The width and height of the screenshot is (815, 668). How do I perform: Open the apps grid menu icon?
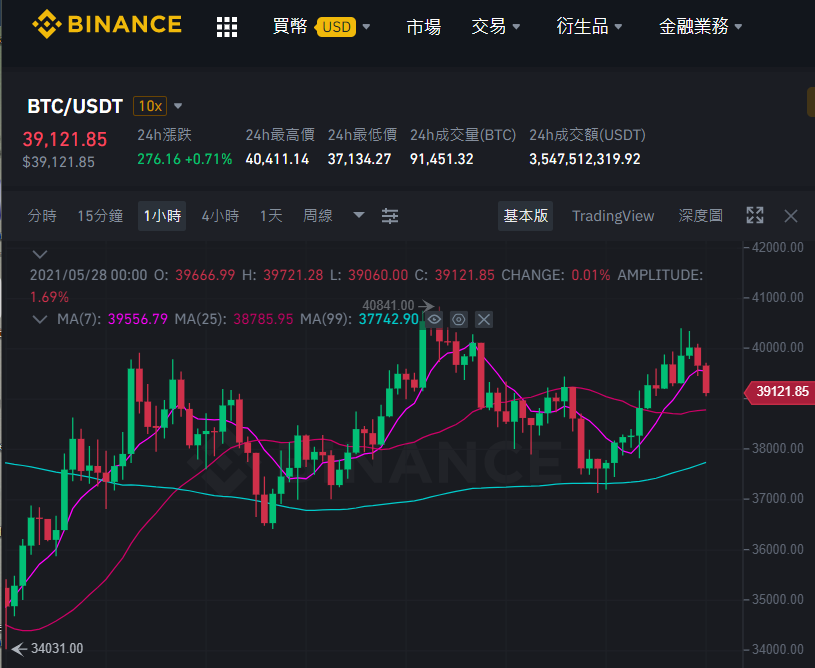227,27
